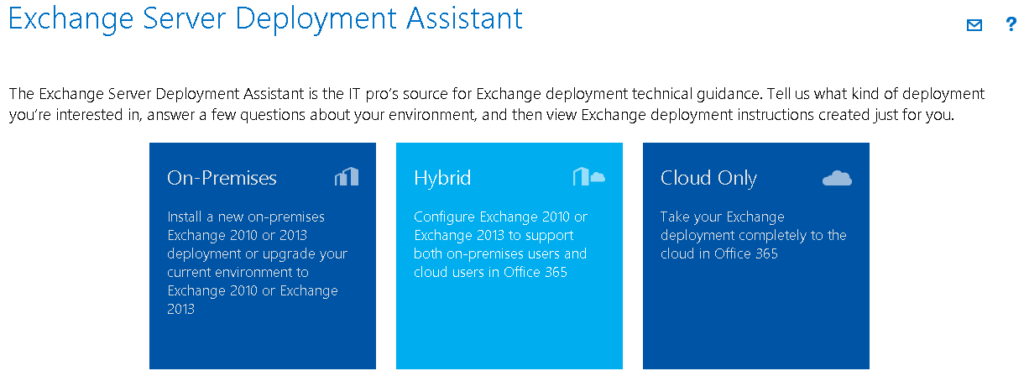Click the Hybrid description starting 'Configure Exchange 2010 or'
1024x376 pixels.
500,244
